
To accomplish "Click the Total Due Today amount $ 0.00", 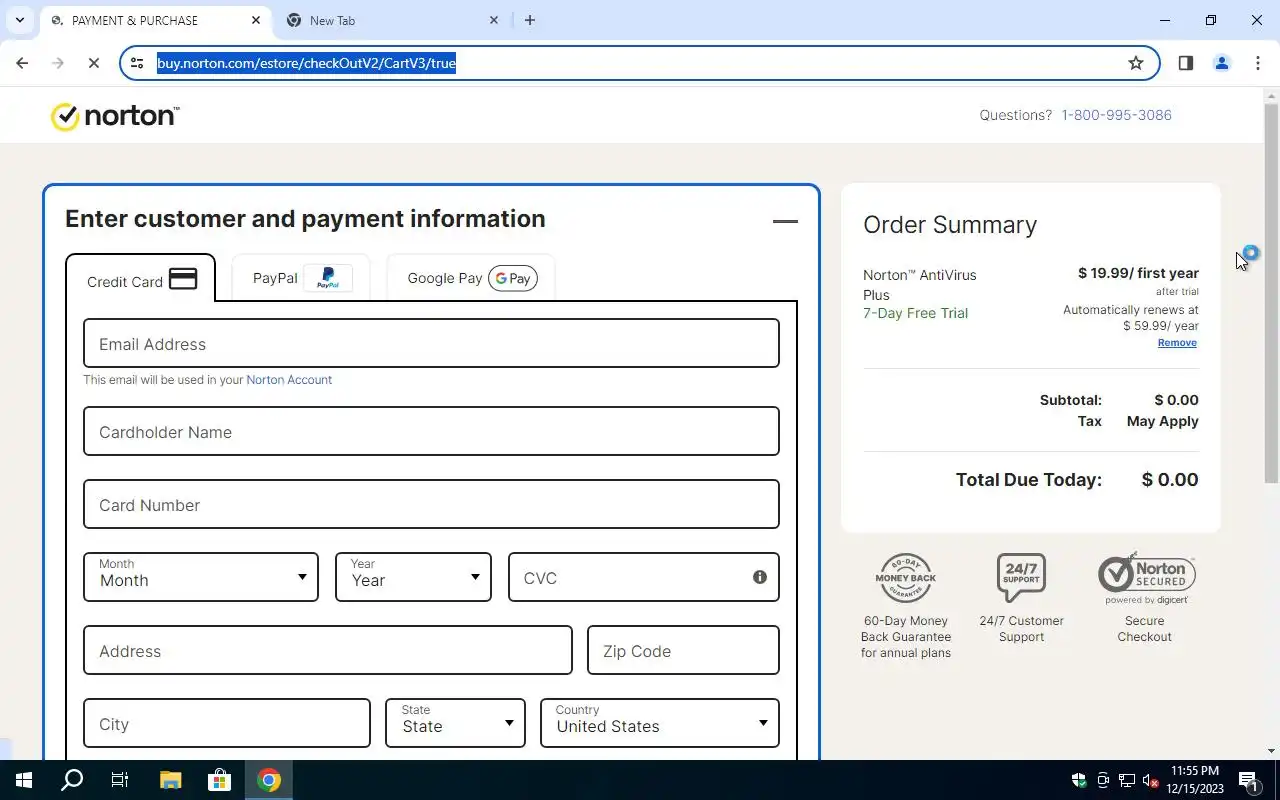I will (1169, 480).
